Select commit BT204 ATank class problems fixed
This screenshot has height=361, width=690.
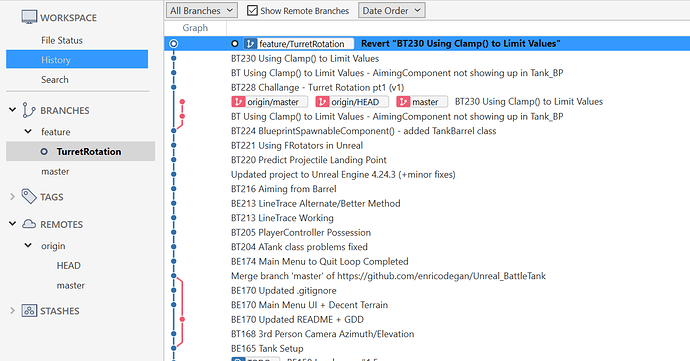click(x=299, y=247)
